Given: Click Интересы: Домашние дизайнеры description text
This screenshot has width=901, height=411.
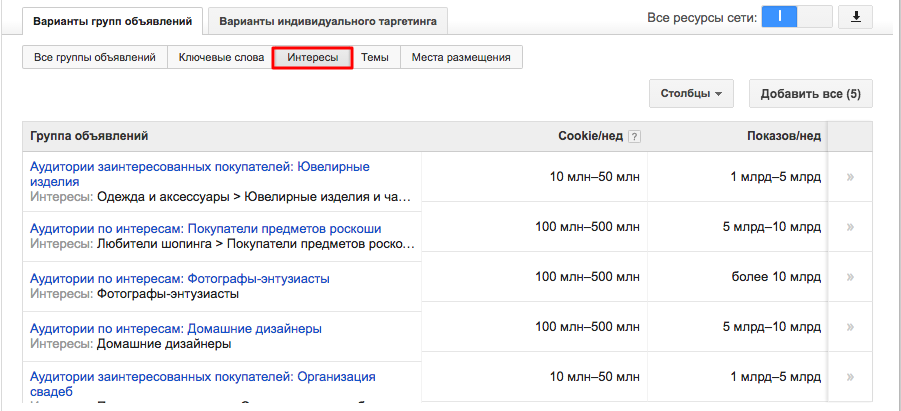Looking at the screenshot, I should pyautogui.click(x=130, y=344).
